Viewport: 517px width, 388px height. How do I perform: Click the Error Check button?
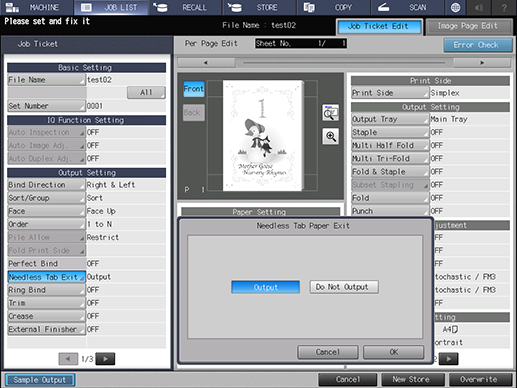(478, 45)
